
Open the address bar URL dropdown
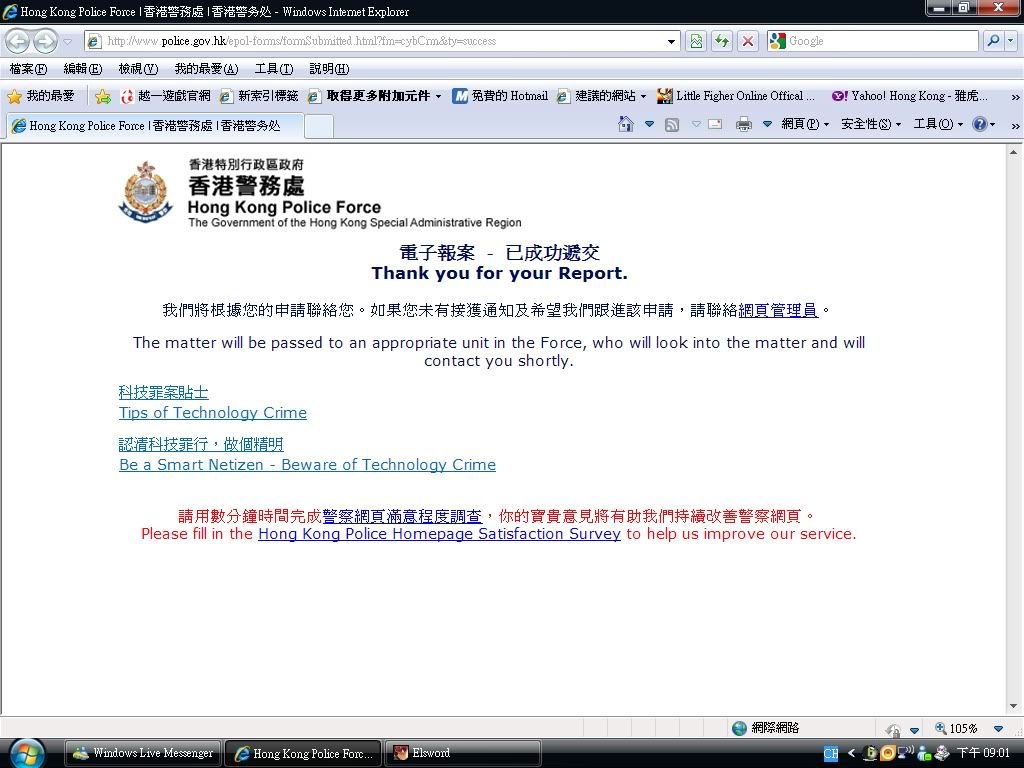[672, 41]
